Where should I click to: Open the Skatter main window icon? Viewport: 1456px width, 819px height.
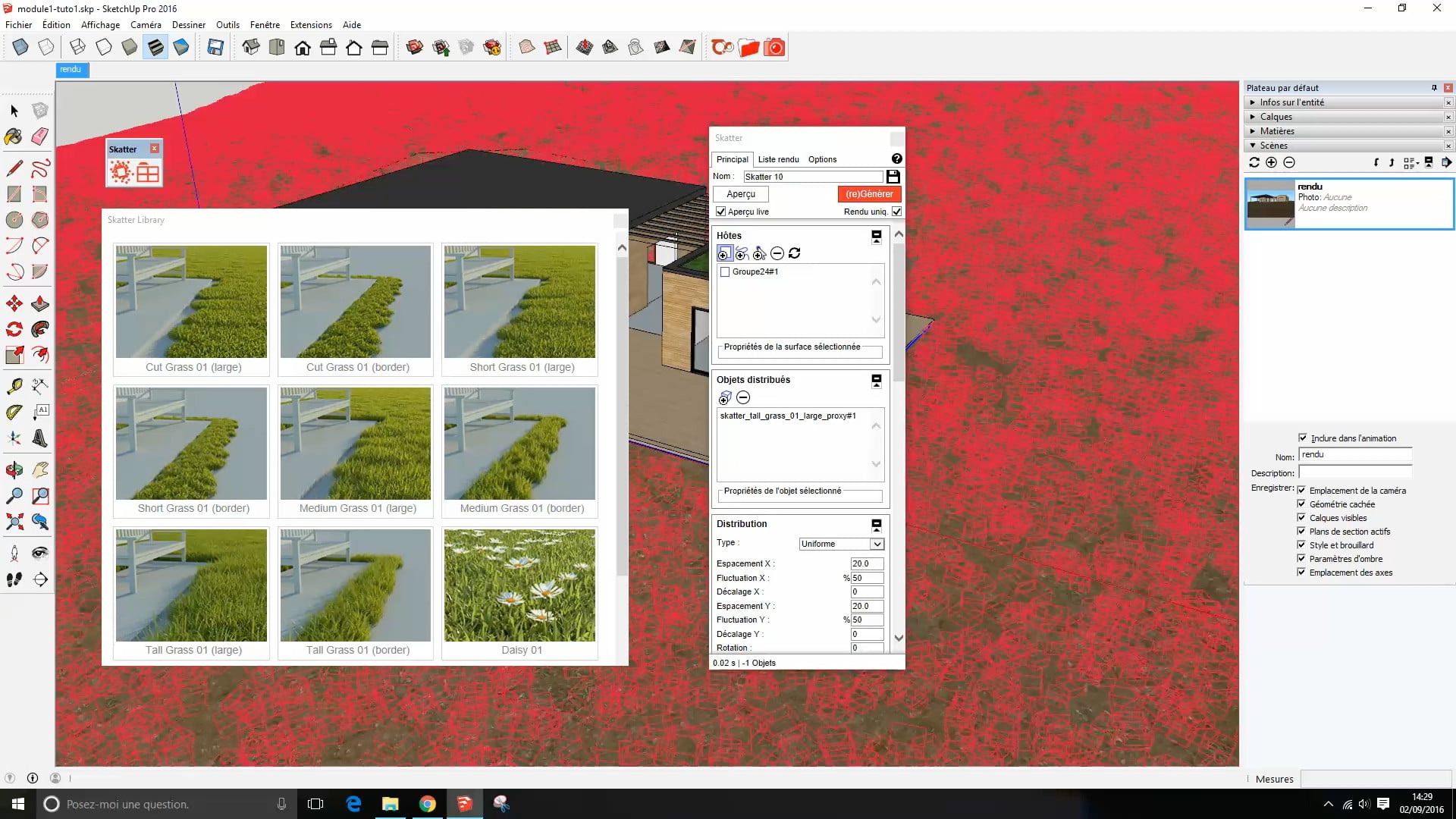click(121, 173)
